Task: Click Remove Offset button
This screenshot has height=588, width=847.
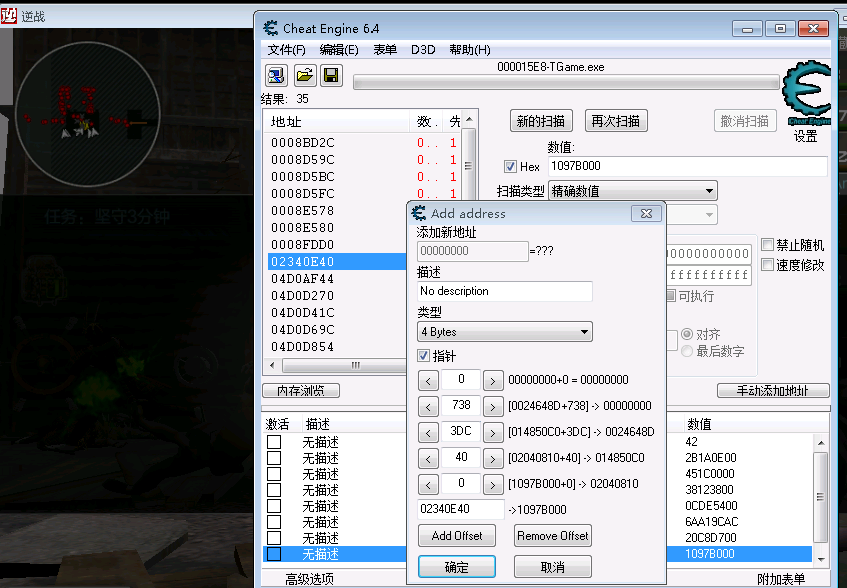Action: coord(553,536)
